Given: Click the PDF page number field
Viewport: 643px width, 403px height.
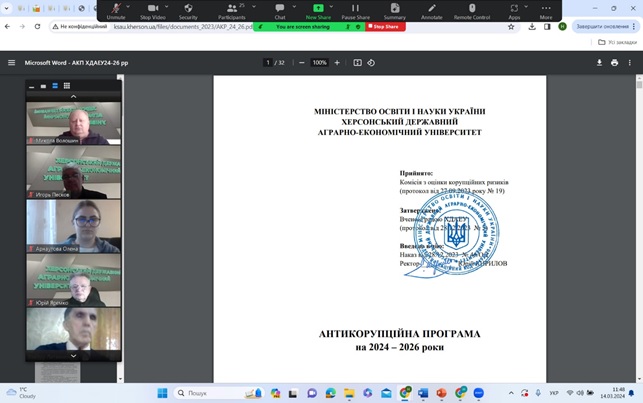Looking at the screenshot, I should point(268,63).
